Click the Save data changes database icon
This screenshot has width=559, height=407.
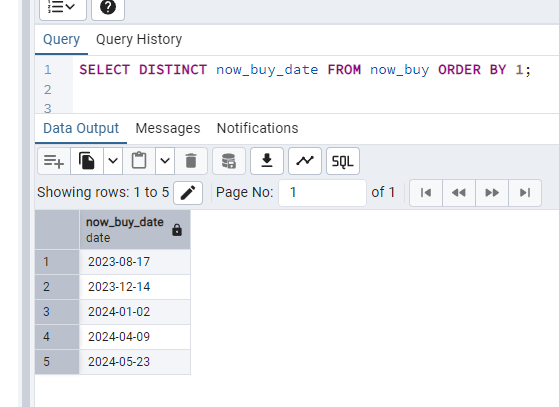[x=229, y=161]
